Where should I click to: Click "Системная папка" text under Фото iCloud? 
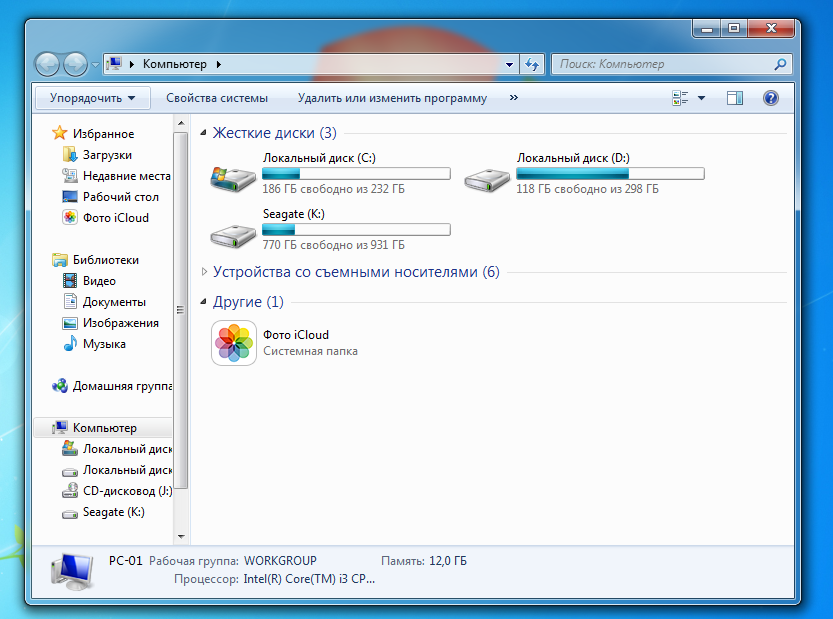click(310, 351)
